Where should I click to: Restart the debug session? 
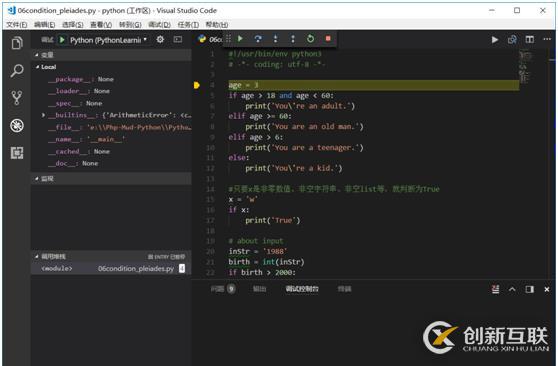pyautogui.click(x=310, y=38)
